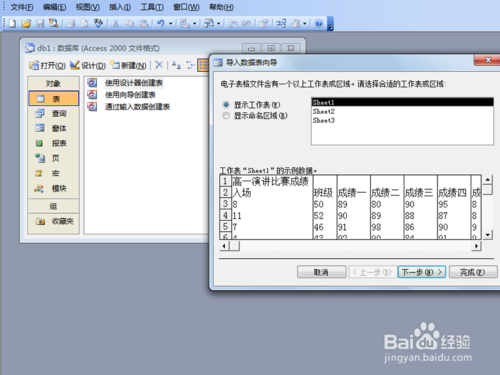The width and height of the screenshot is (500, 375).
Task: Click 新建(N) in db1 window toolbar
Action: 128,65
